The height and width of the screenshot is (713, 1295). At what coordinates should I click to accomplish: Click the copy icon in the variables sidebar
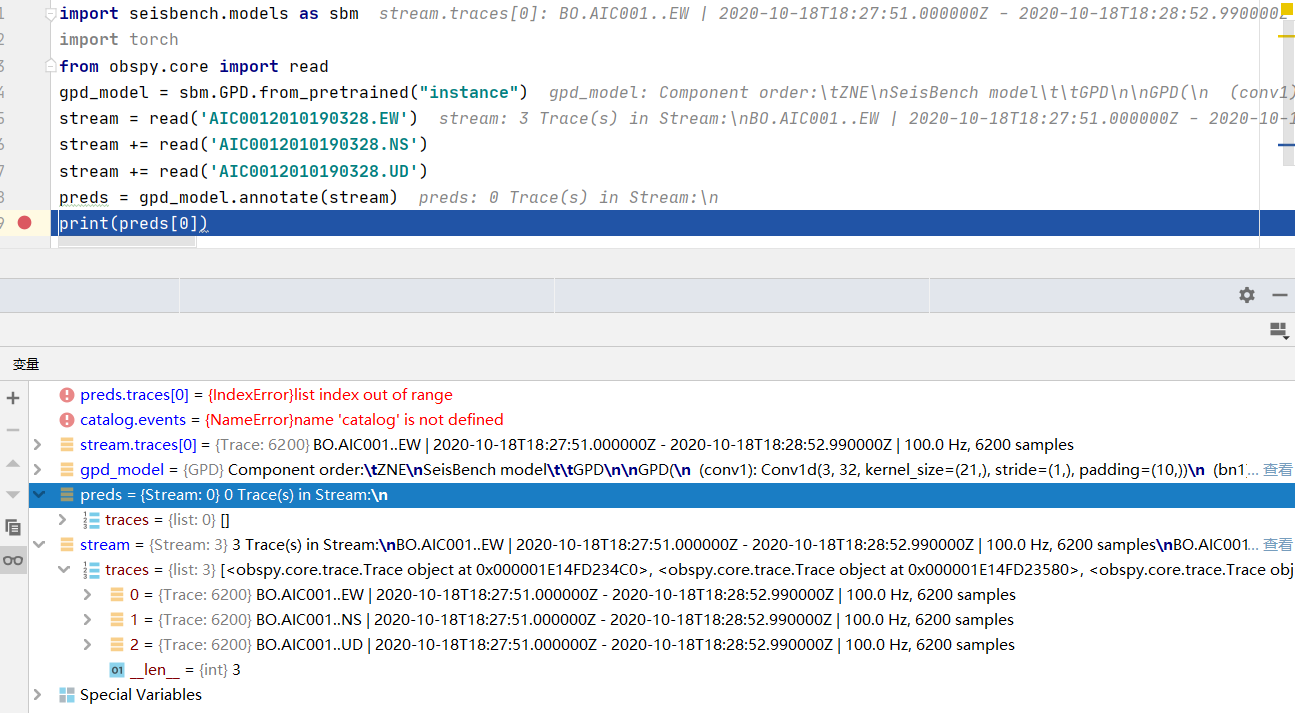click(x=13, y=527)
